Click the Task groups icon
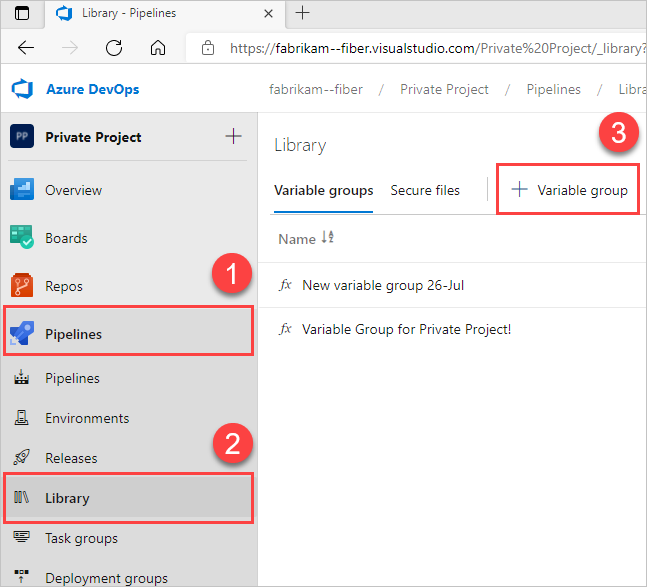Viewport: 647px width, 587px height. click(21, 537)
